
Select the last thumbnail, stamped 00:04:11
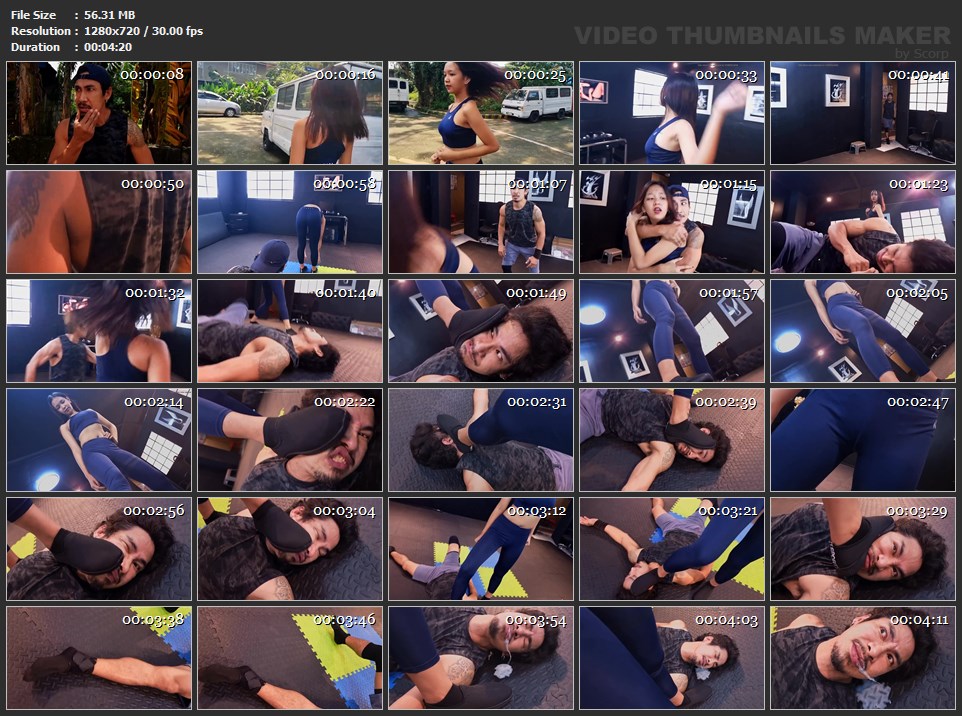coord(863,658)
